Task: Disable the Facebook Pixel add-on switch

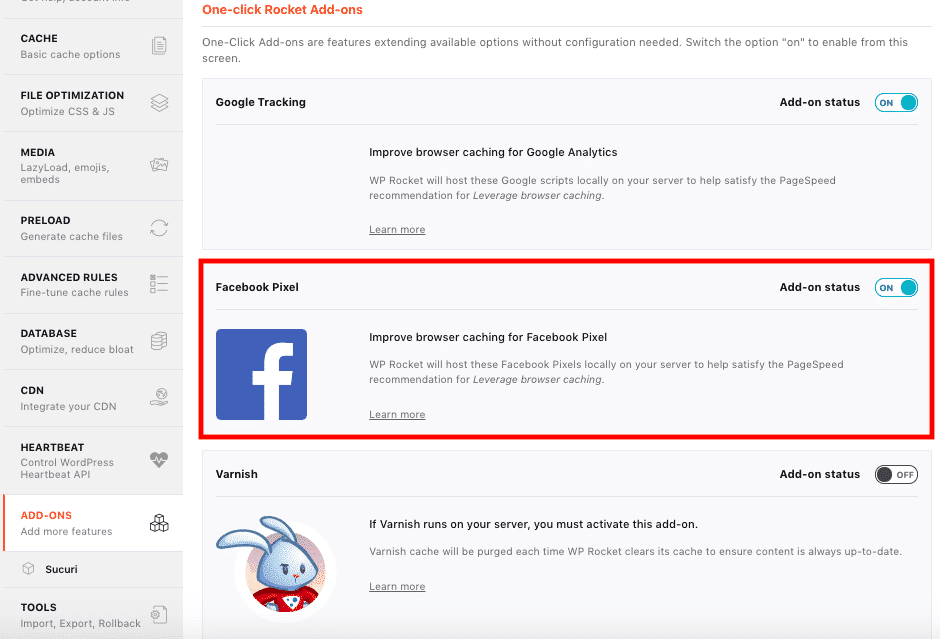Action: (896, 287)
